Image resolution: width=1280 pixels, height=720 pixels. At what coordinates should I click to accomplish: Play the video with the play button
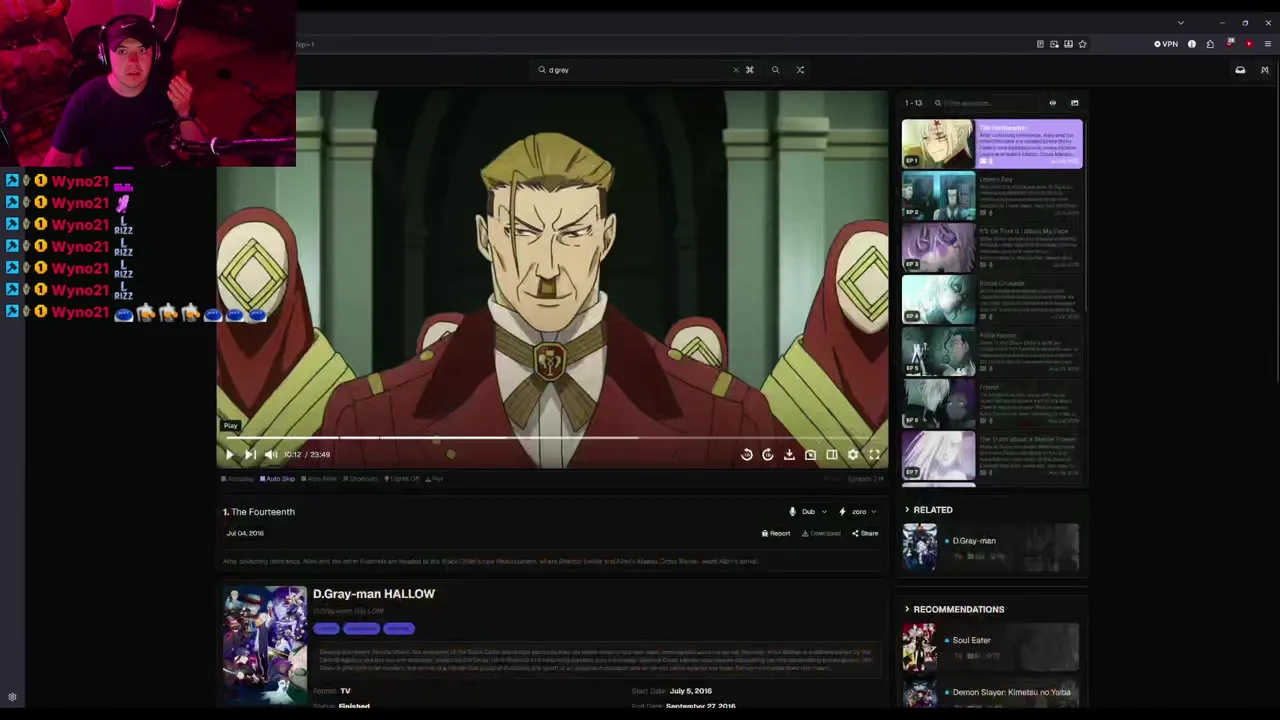229,454
